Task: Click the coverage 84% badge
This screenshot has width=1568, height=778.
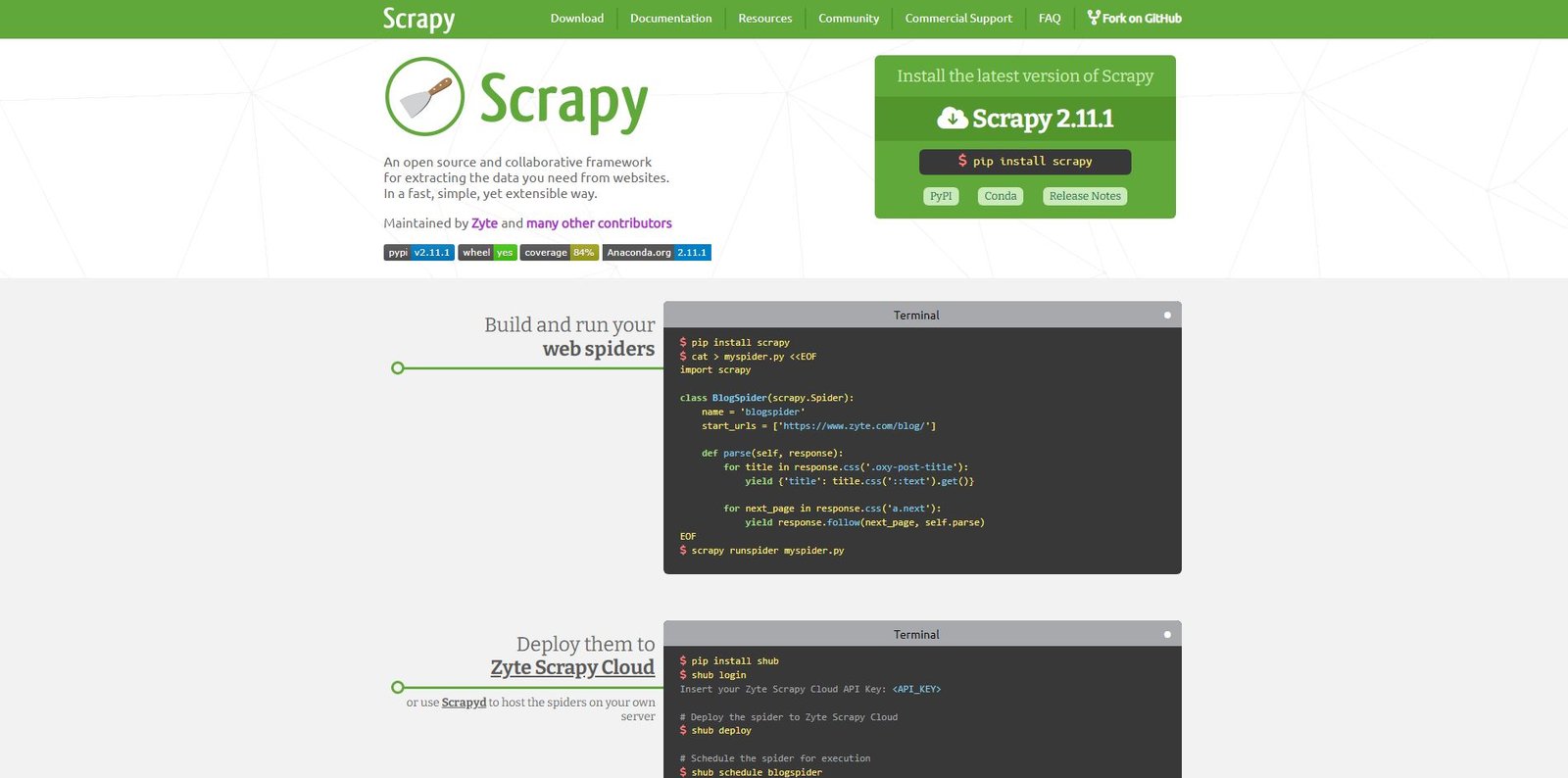Action: pos(559,253)
